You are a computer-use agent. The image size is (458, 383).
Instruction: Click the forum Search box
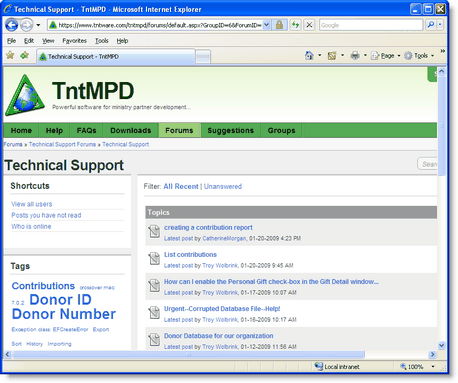(427, 164)
